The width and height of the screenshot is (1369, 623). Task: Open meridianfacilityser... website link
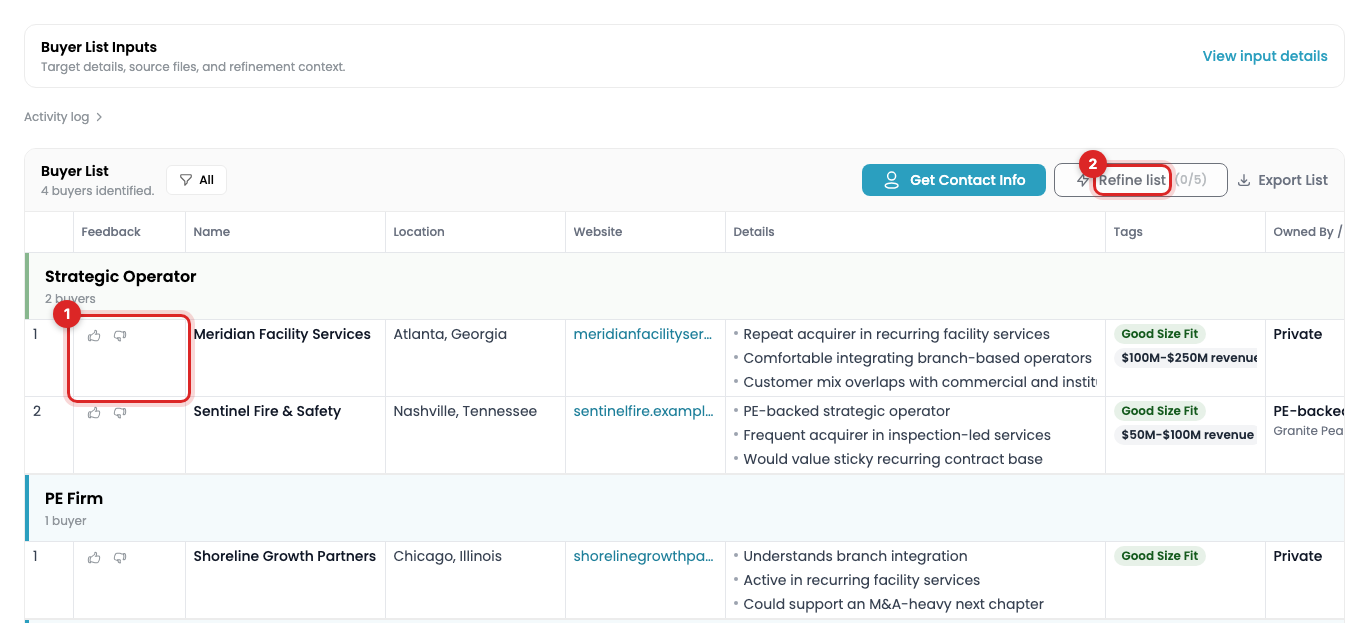point(643,334)
